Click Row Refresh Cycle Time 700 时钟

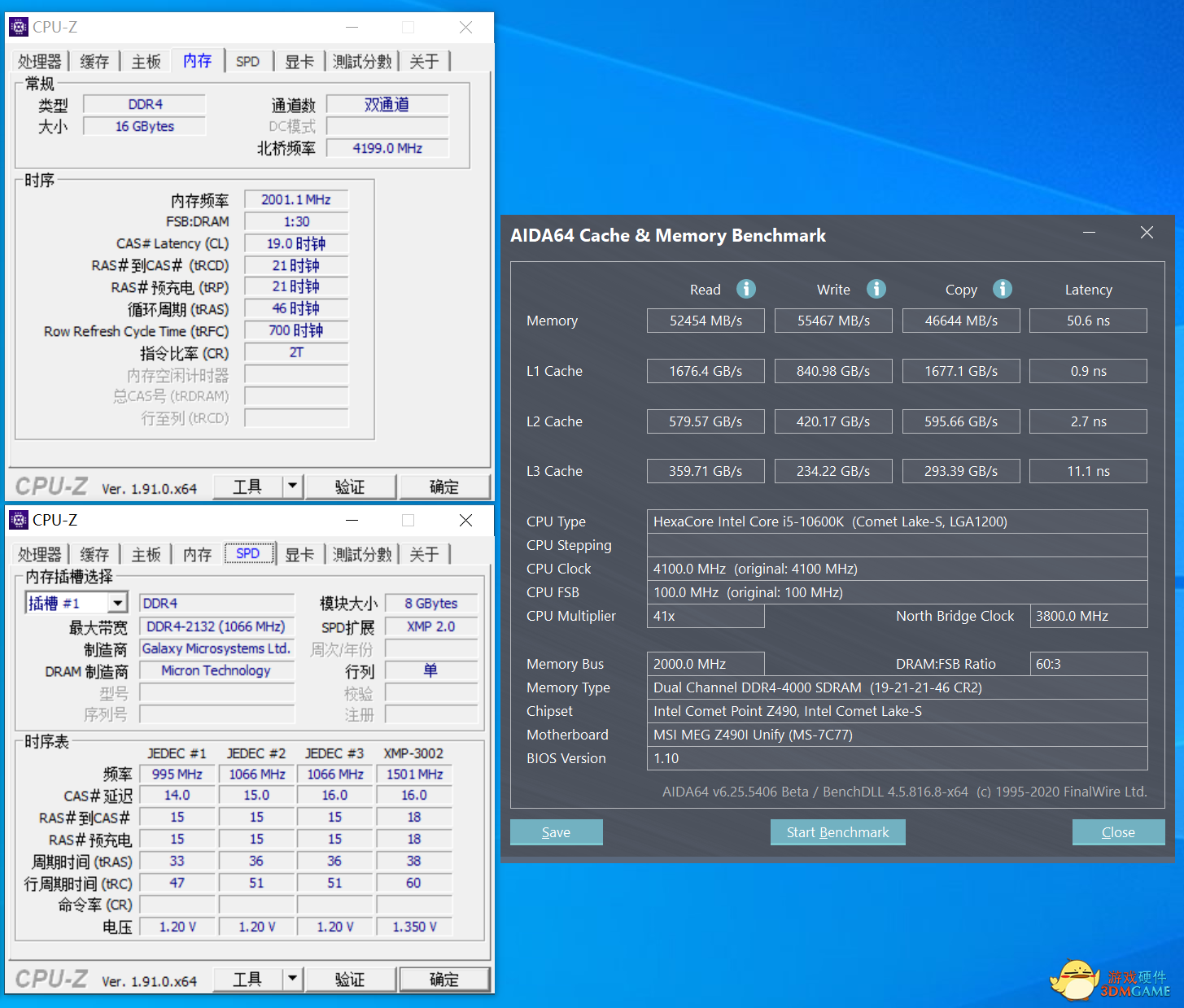click(296, 330)
